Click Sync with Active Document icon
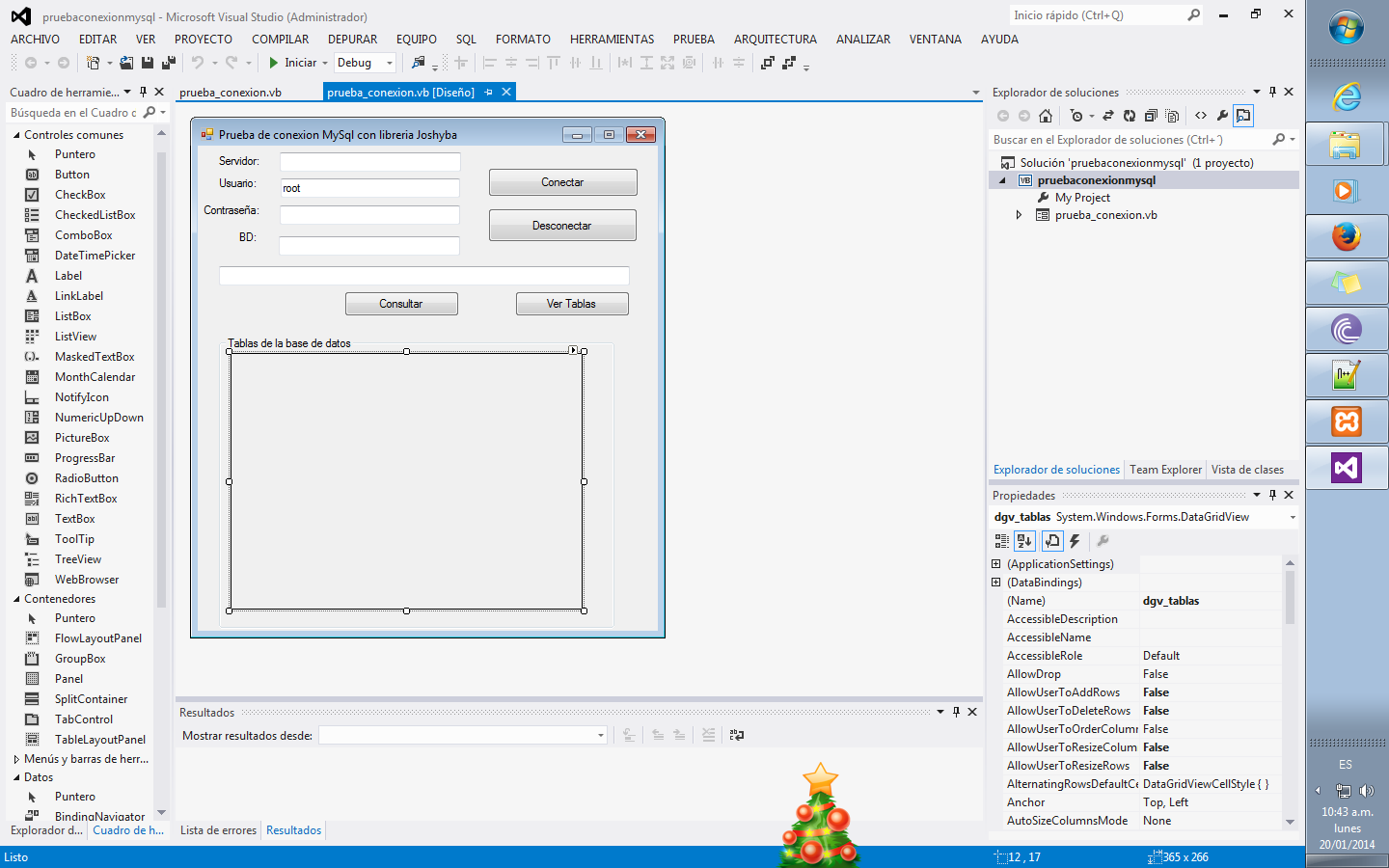This screenshot has height=868, width=1389. [1108, 116]
